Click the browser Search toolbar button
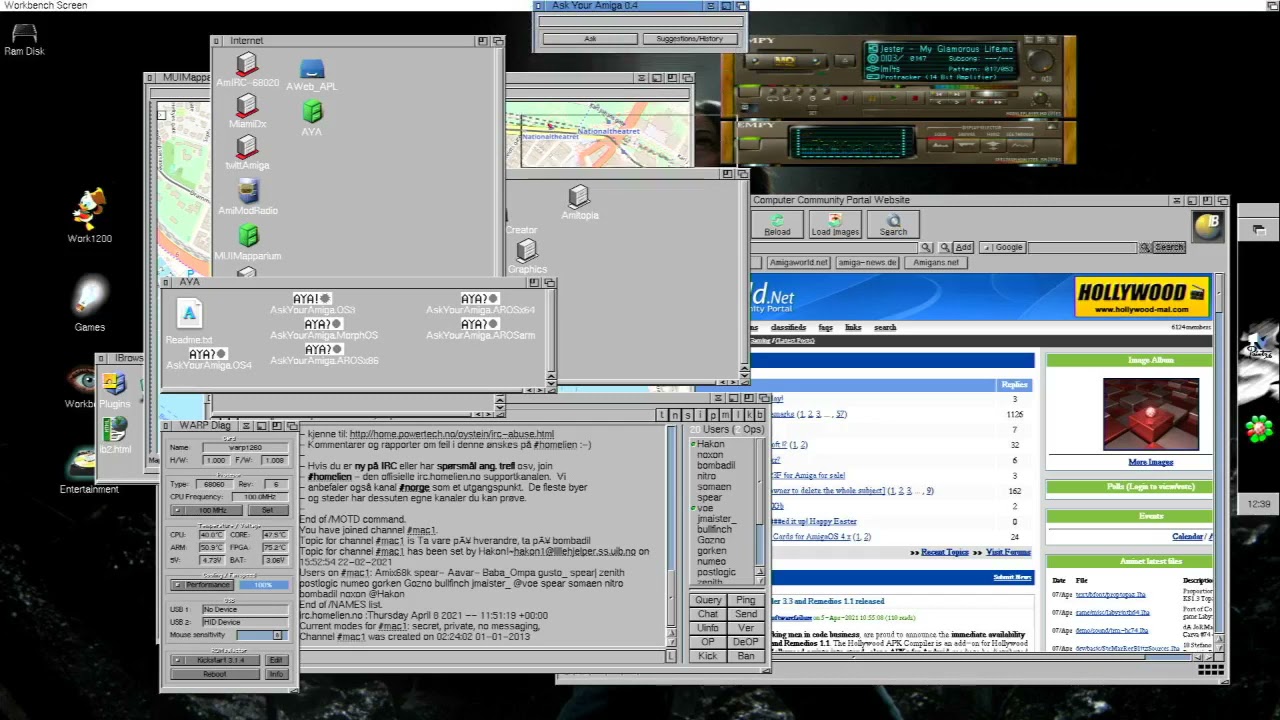The height and width of the screenshot is (720, 1280). pyautogui.click(x=893, y=225)
